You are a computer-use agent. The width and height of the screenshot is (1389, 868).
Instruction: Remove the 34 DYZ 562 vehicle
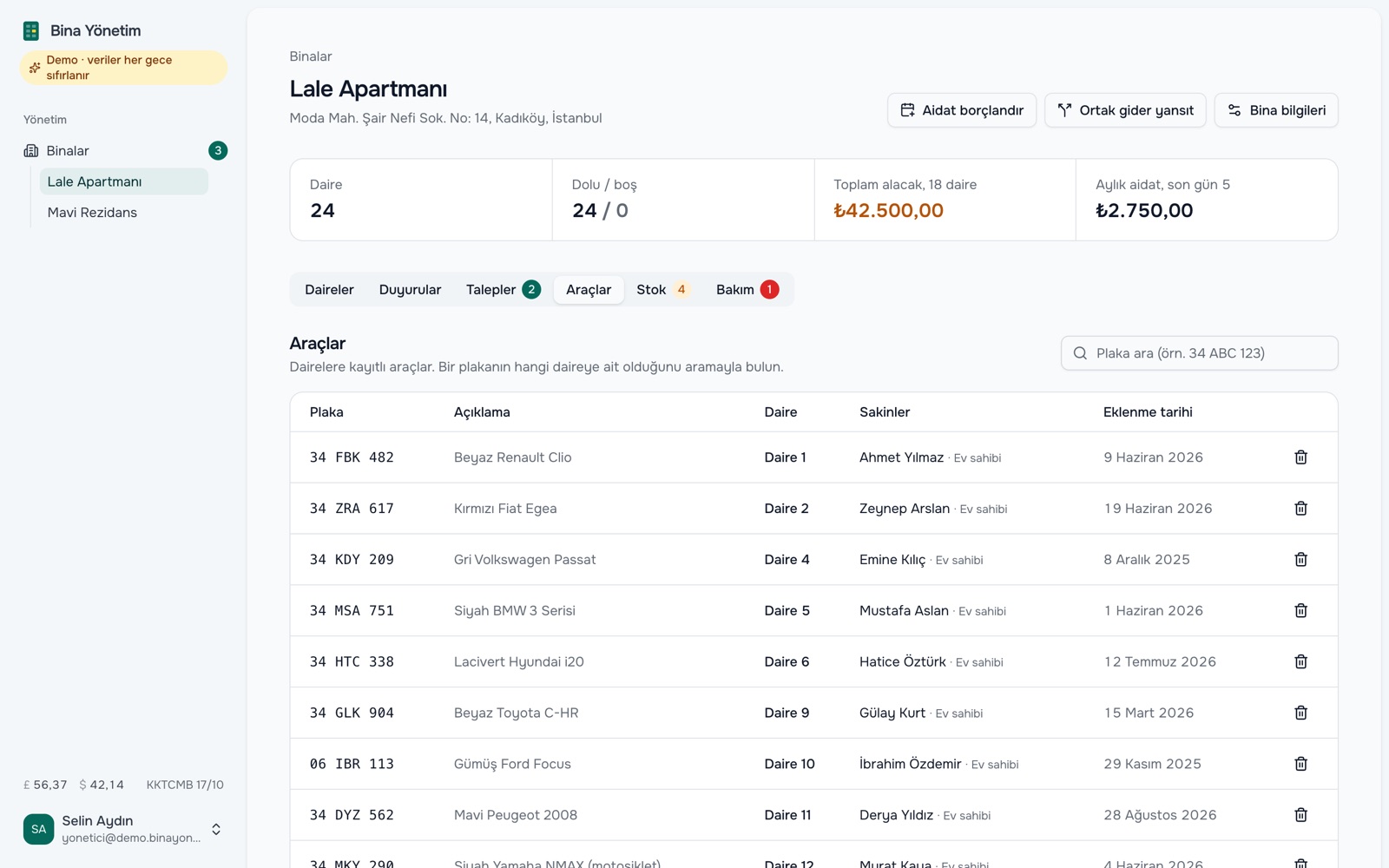[1300, 815]
